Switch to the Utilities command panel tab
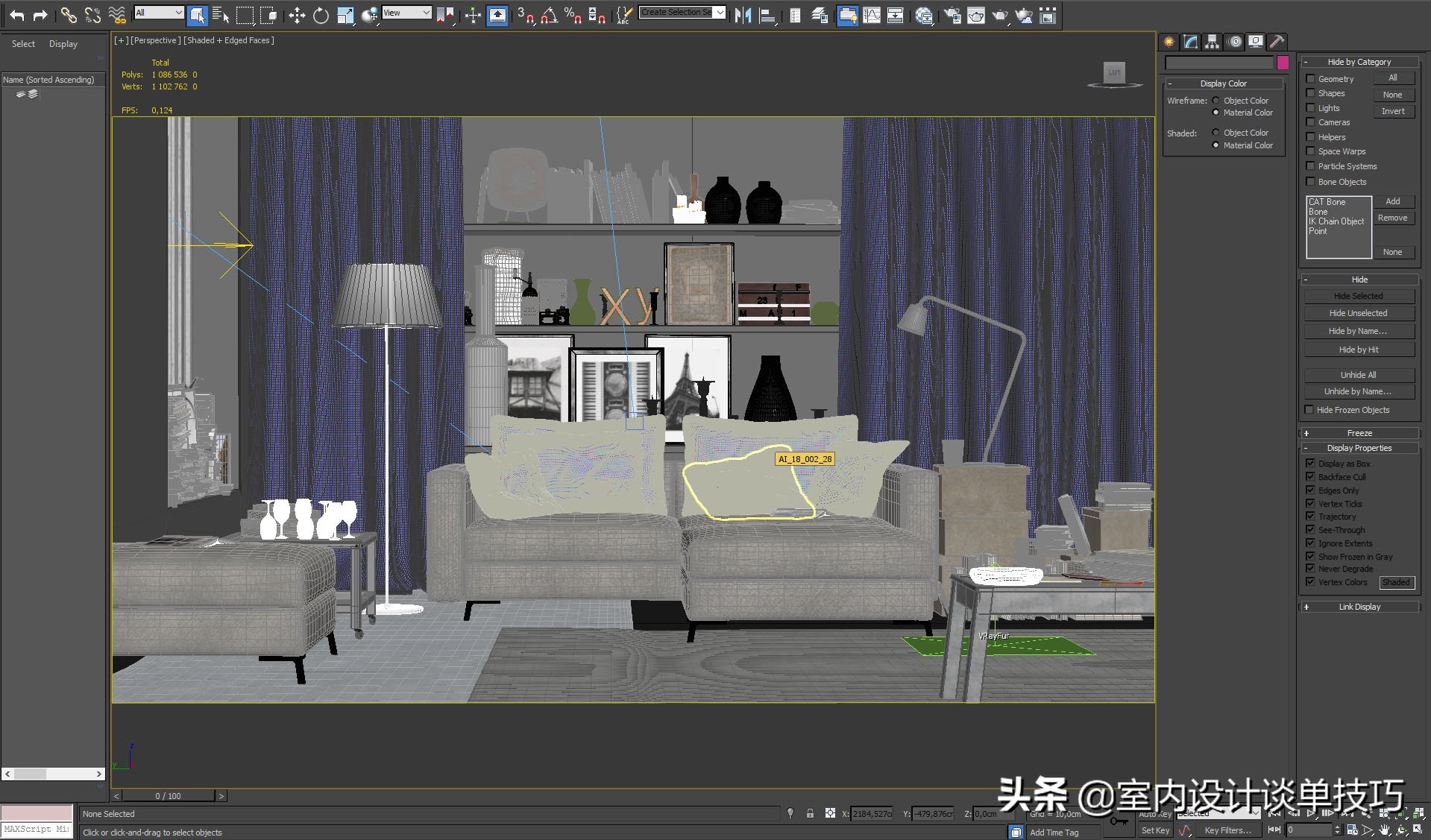This screenshot has width=1431, height=840. pyautogui.click(x=1277, y=42)
